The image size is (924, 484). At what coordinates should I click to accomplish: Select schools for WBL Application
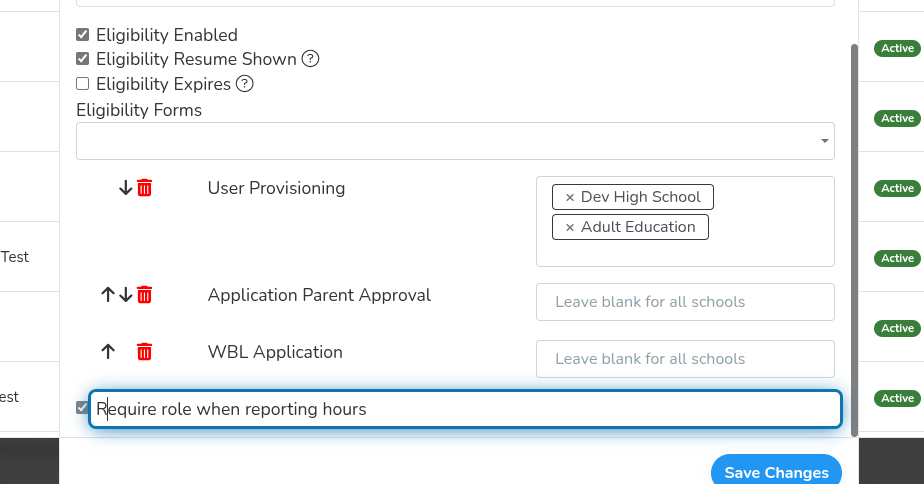point(685,359)
